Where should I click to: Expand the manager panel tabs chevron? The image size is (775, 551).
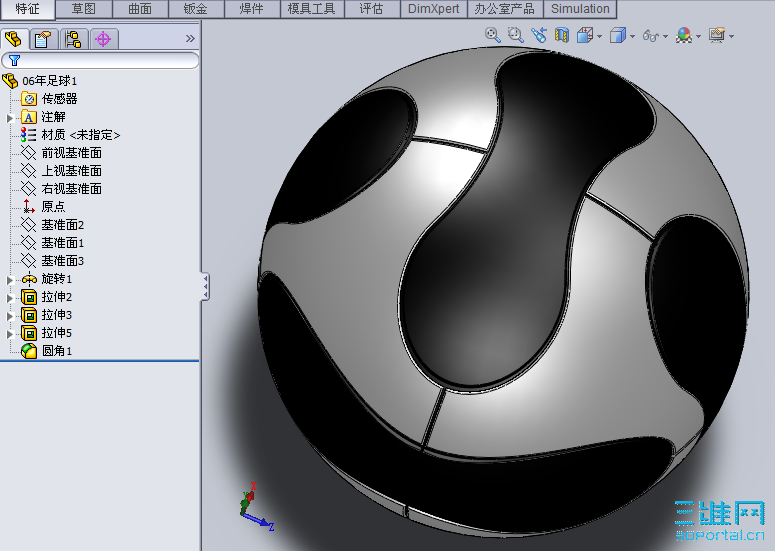click(190, 39)
